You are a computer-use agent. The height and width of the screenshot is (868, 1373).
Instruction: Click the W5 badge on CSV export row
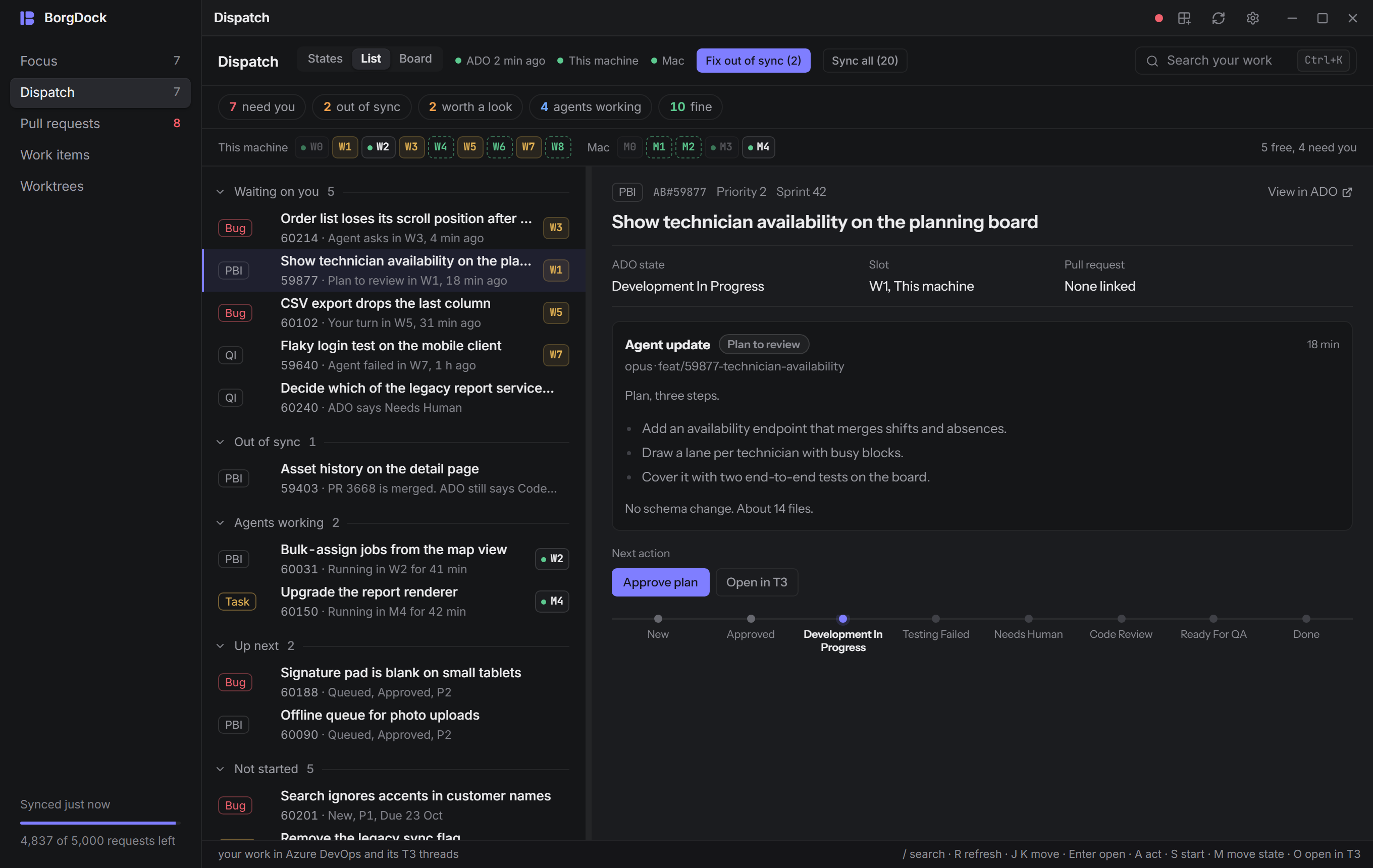555,312
